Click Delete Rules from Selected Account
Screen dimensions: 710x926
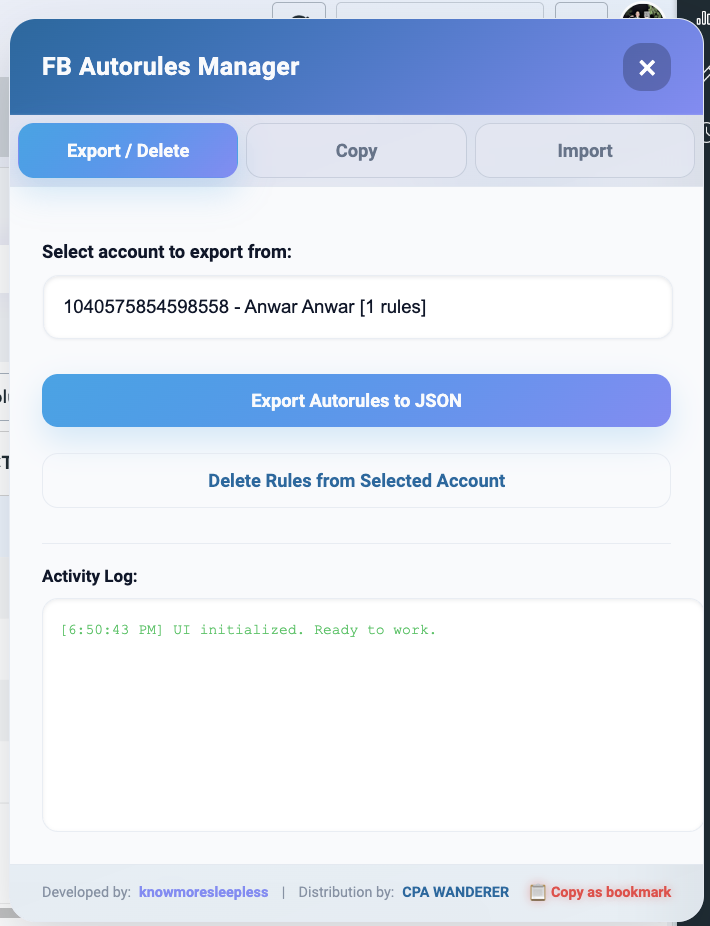356,481
